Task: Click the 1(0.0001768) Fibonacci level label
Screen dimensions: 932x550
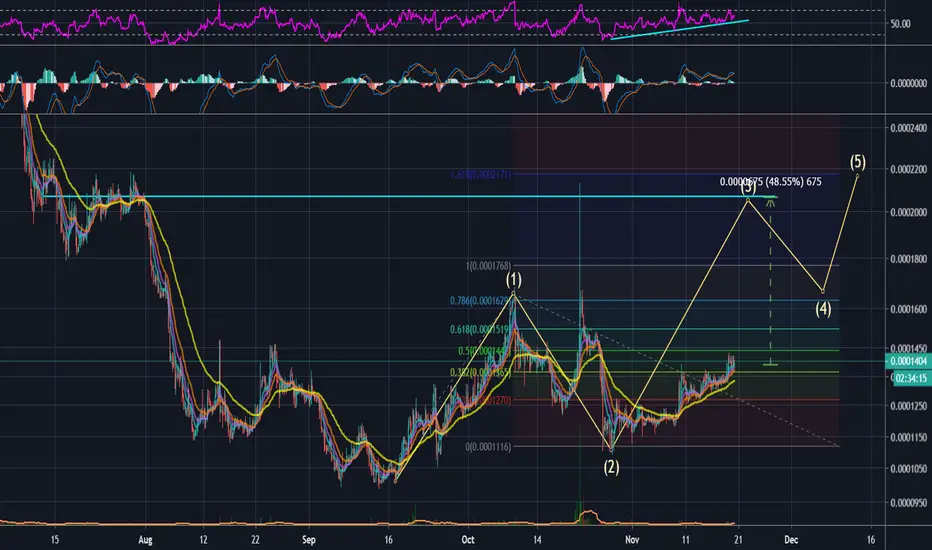Action: [488, 266]
